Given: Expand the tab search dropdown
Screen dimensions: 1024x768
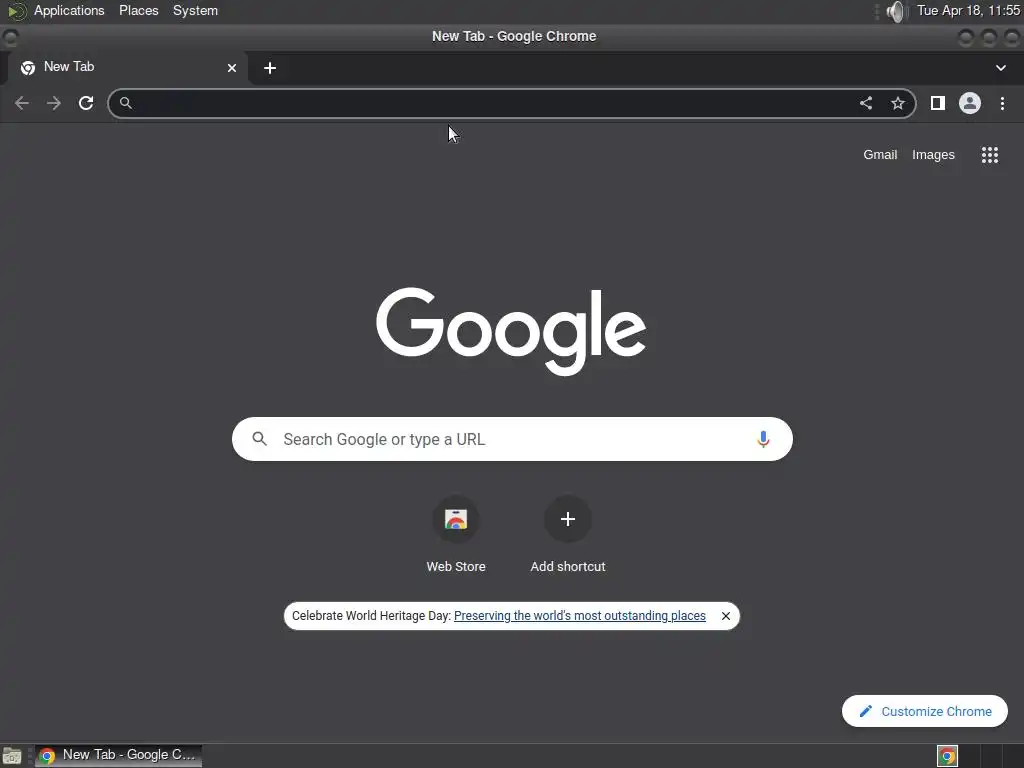Looking at the screenshot, I should tap(1000, 68).
